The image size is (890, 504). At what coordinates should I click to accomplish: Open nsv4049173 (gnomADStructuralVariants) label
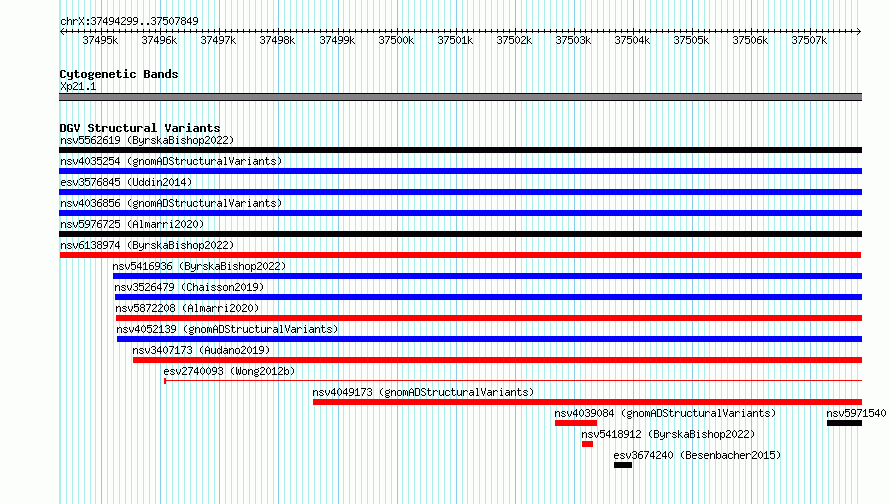[423, 392]
